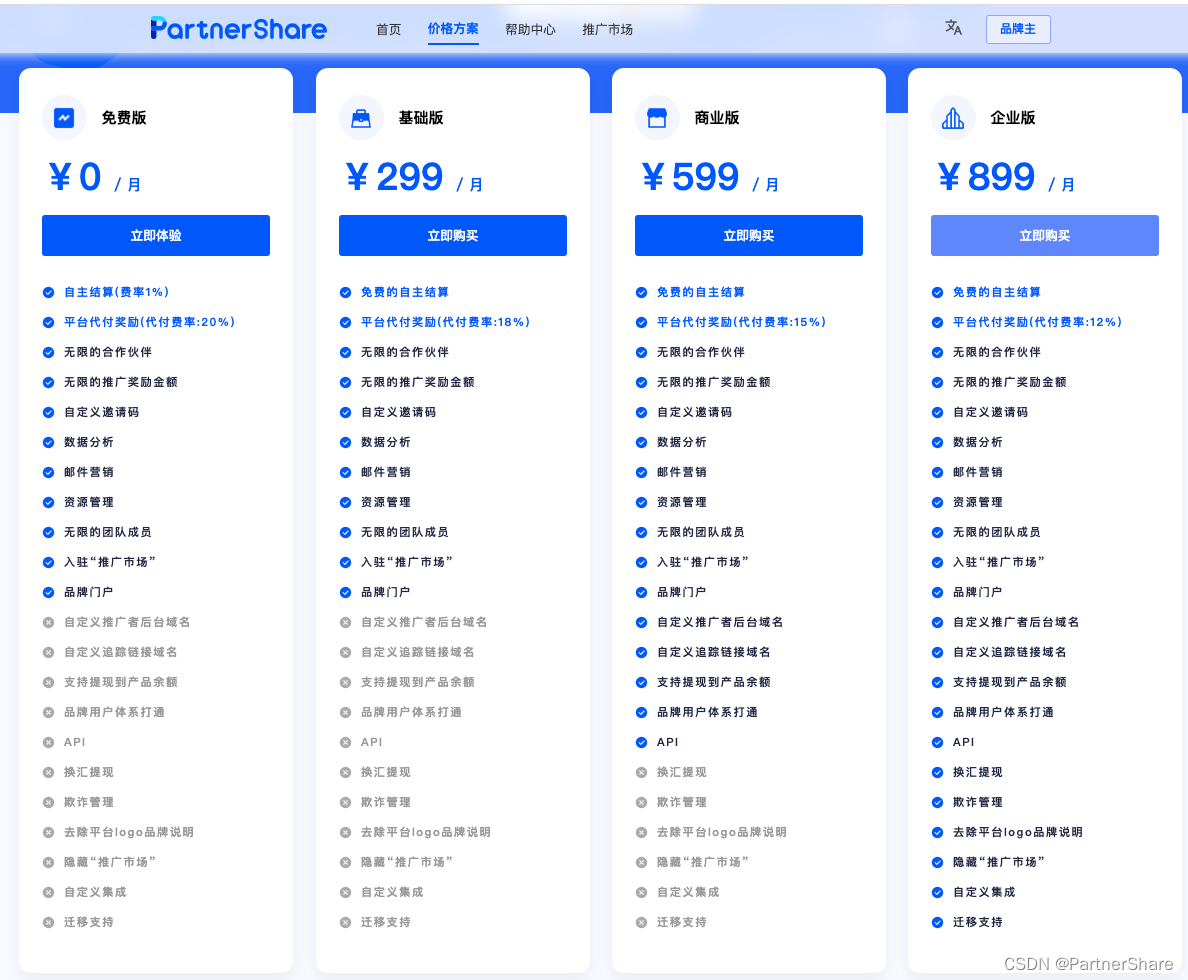The width and height of the screenshot is (1188, 980).
Task: Click the 免费版 chart plan icon
Action: click(64, 117)
